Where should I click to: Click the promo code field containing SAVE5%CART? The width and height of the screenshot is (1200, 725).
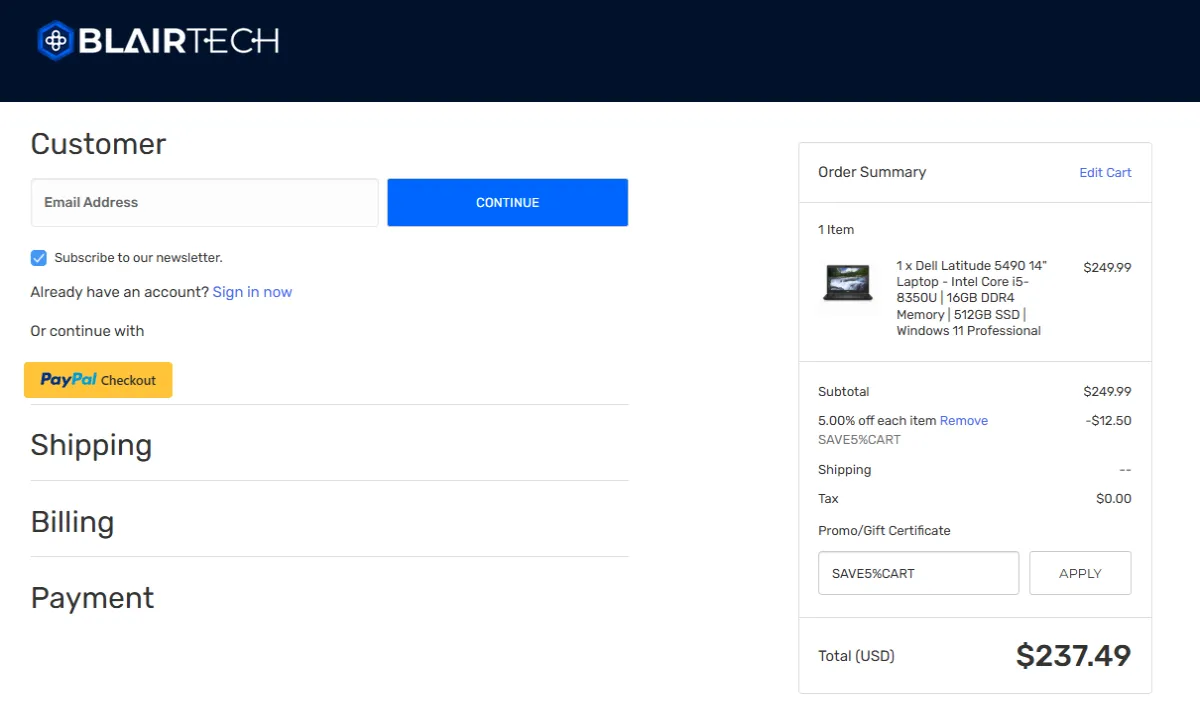[918, 574]
